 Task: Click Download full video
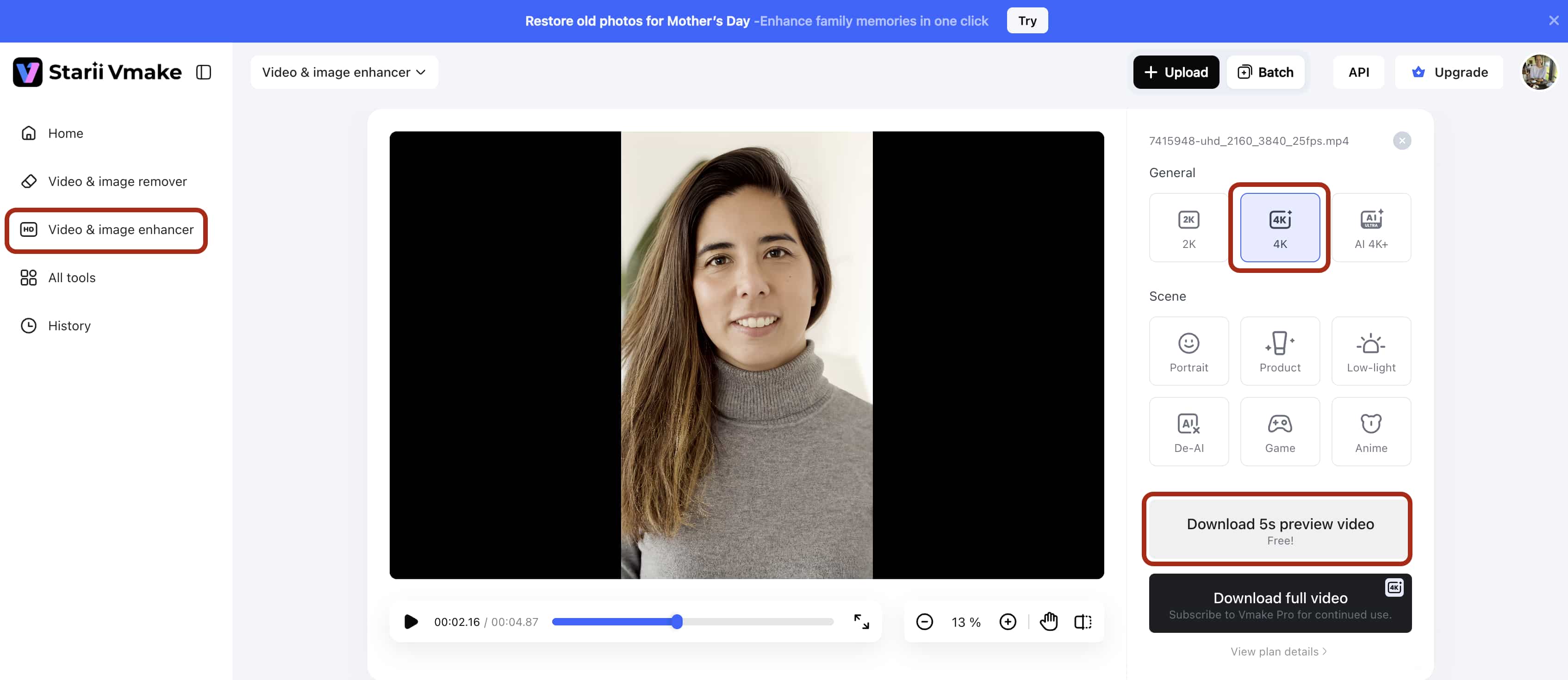1280,603
